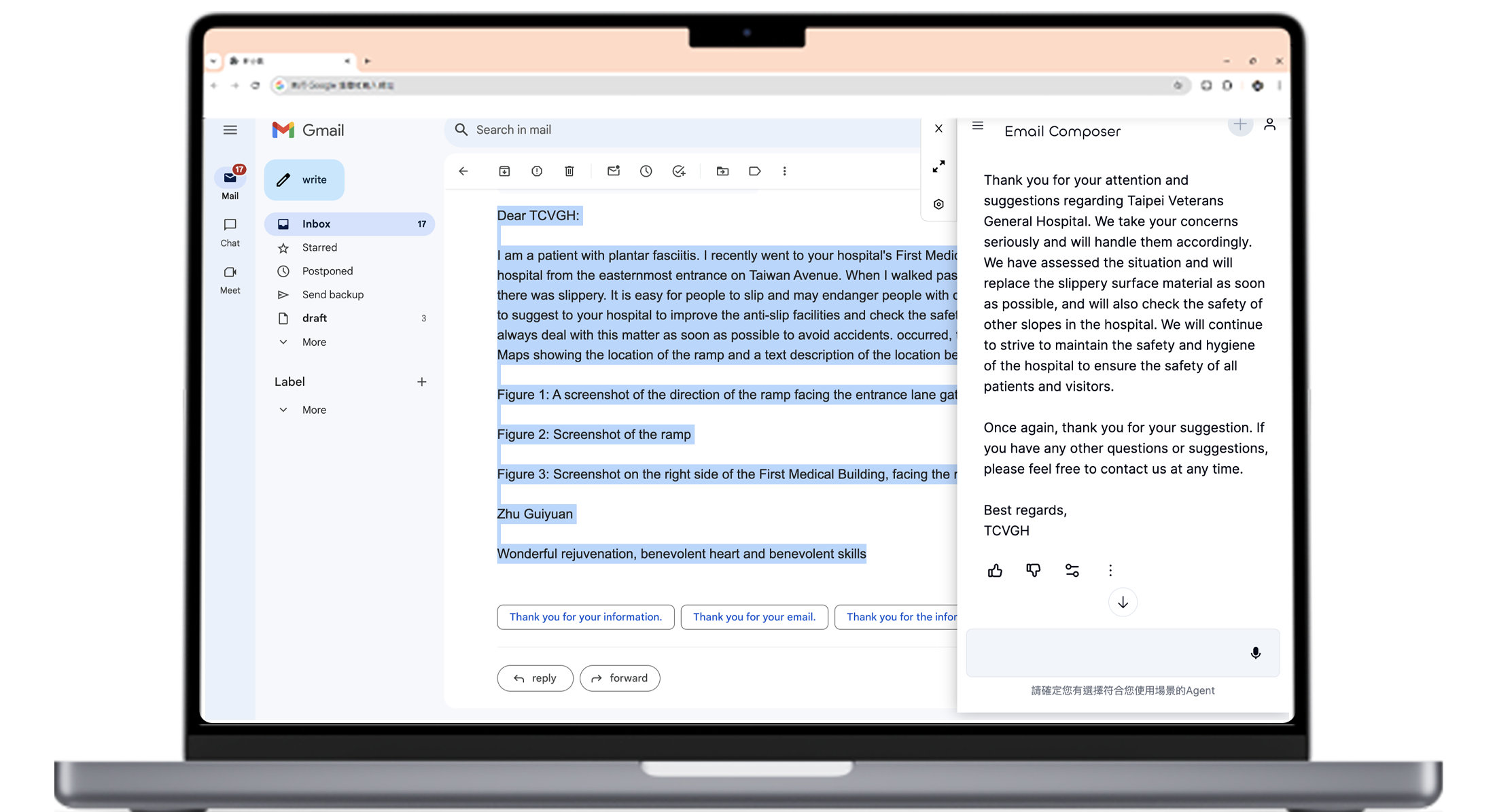Expand More options under Gmail sidebar
Image resolution: width=1495 pixels, height=812 pixels.
click(x=315, y=341)
